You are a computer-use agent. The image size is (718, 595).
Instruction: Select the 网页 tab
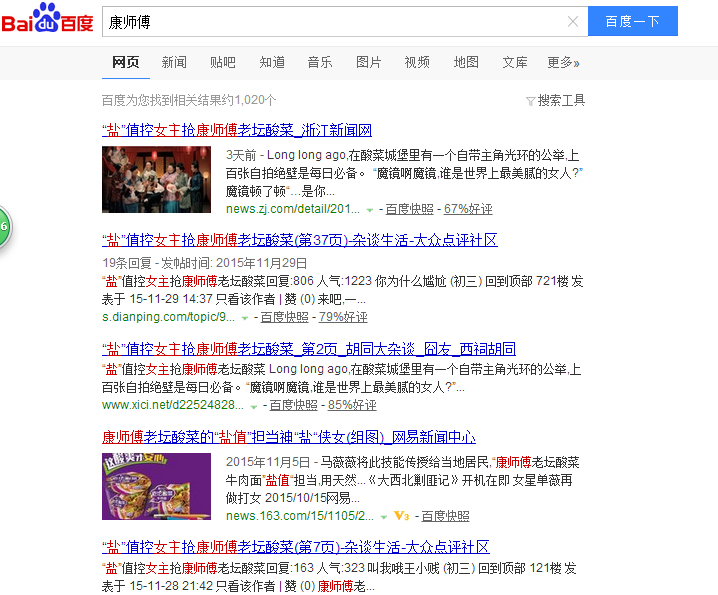click(125, 62)
